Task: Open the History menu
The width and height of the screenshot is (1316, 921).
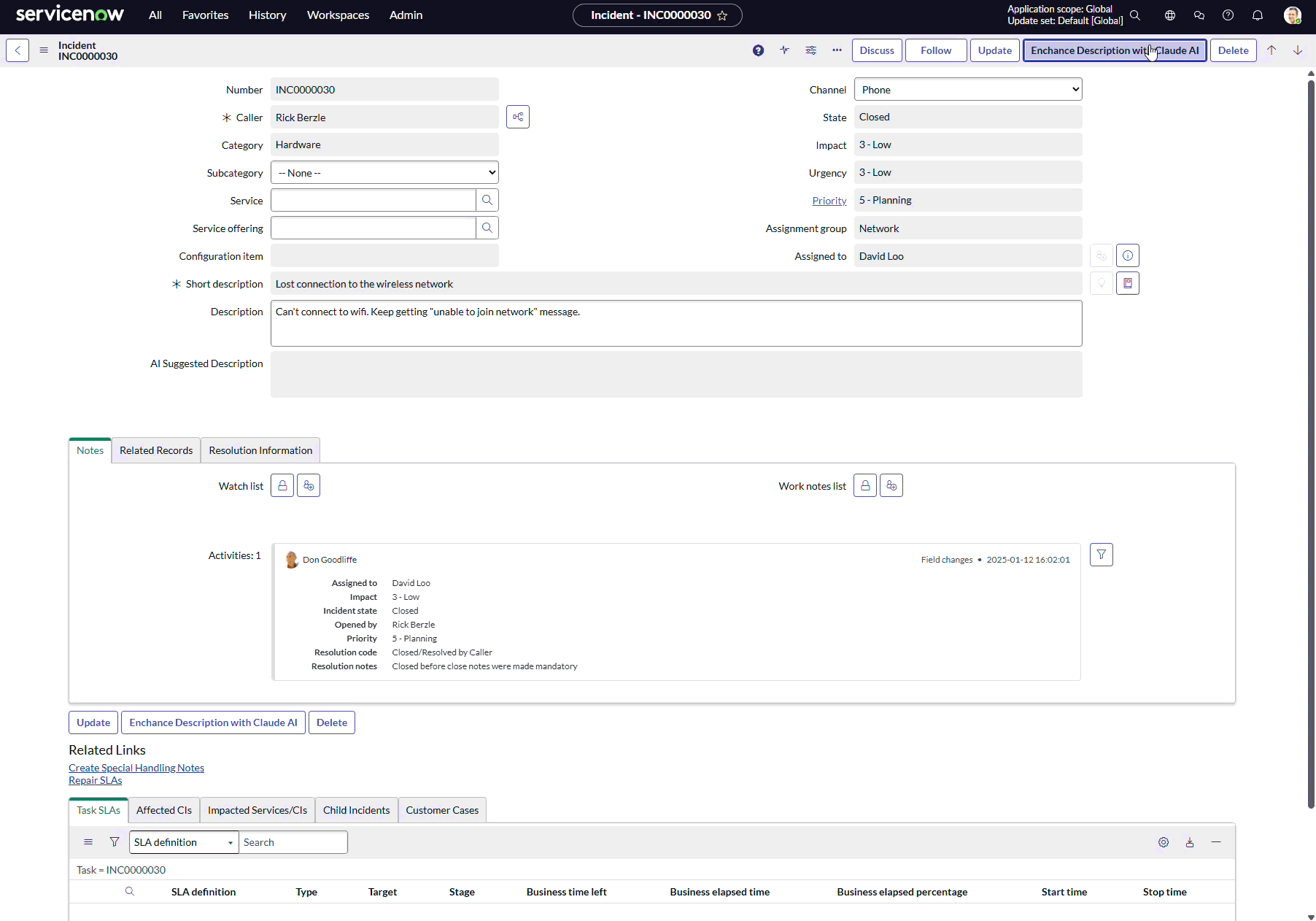Action: pos(267,15)
